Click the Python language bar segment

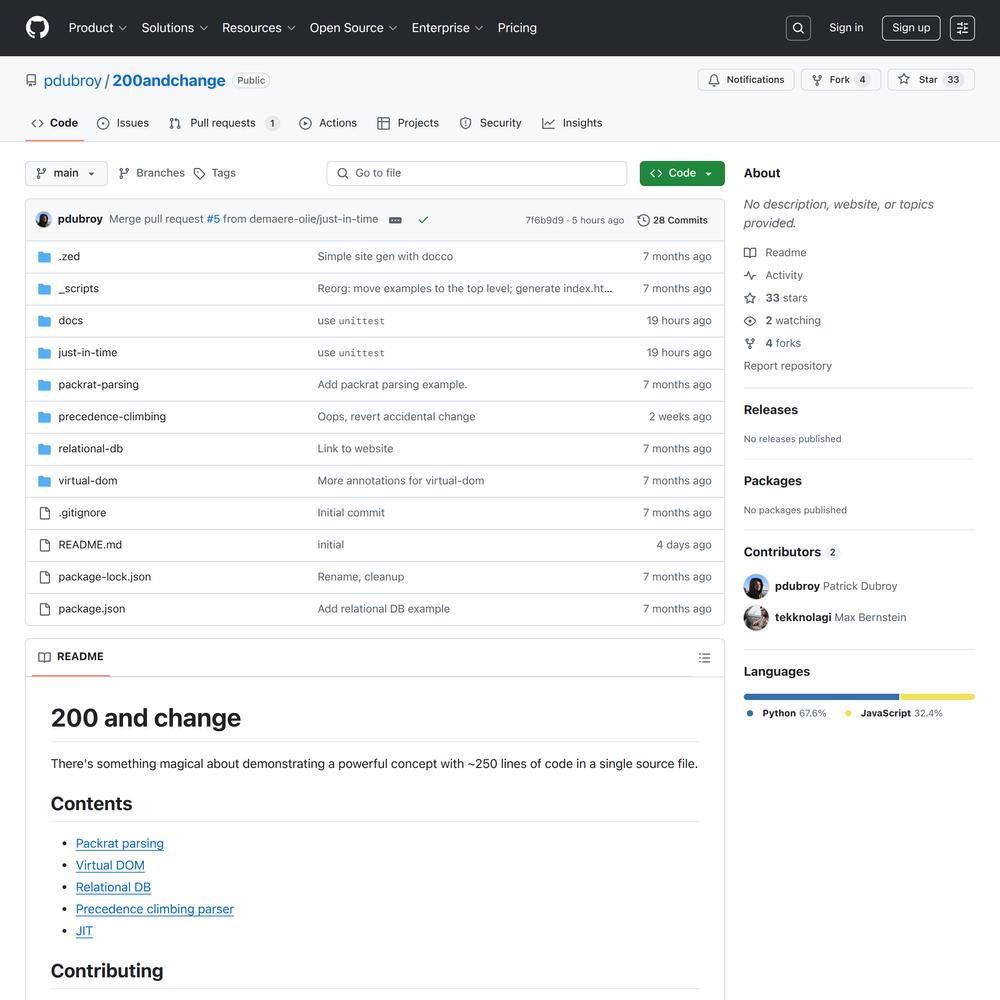tap(821, 697)
